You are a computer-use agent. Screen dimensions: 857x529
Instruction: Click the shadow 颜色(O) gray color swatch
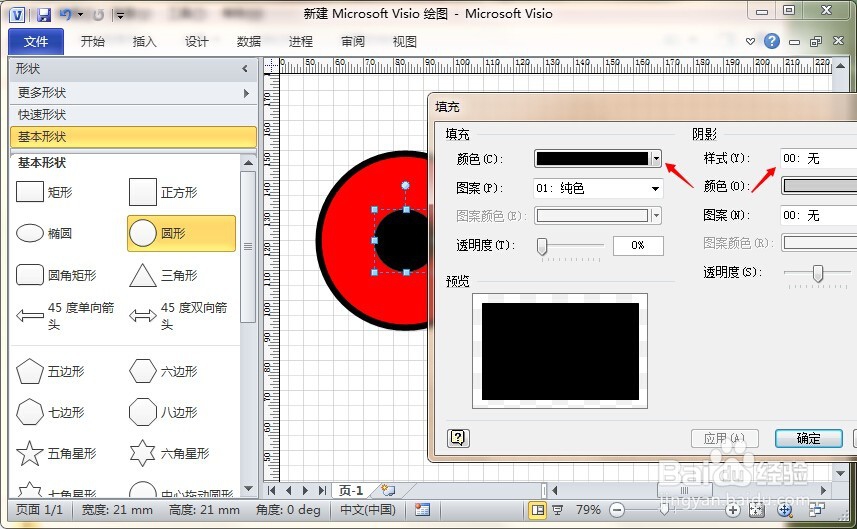pyautogui.click(x=820, y=186)
